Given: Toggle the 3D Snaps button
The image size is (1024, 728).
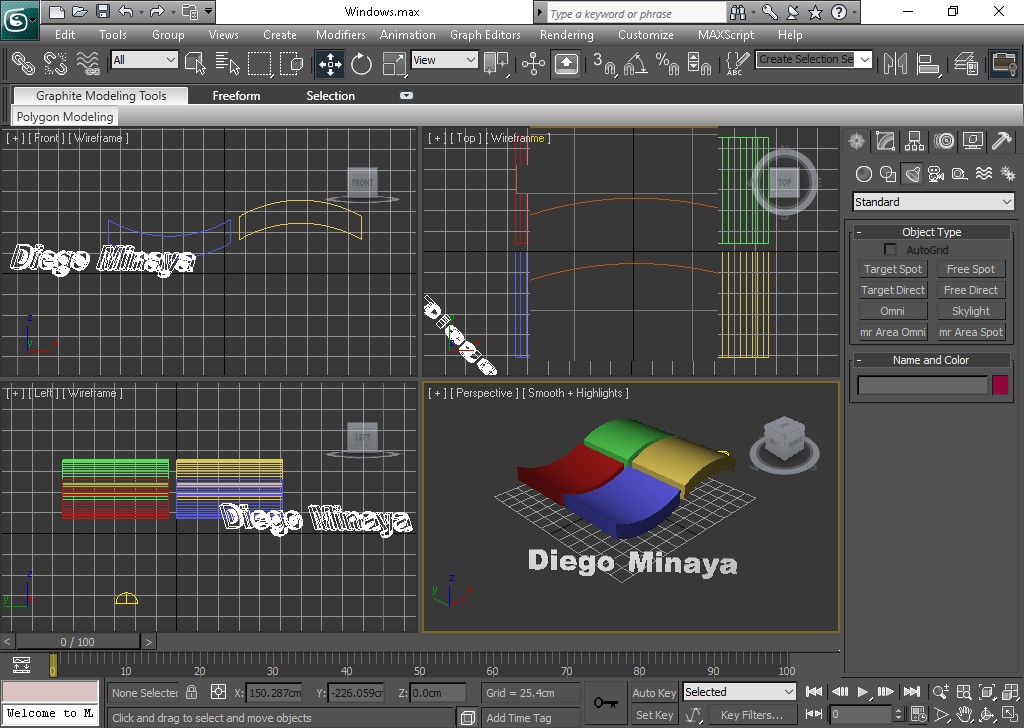Looking at the screenshot, I should (x=604, y=63).
